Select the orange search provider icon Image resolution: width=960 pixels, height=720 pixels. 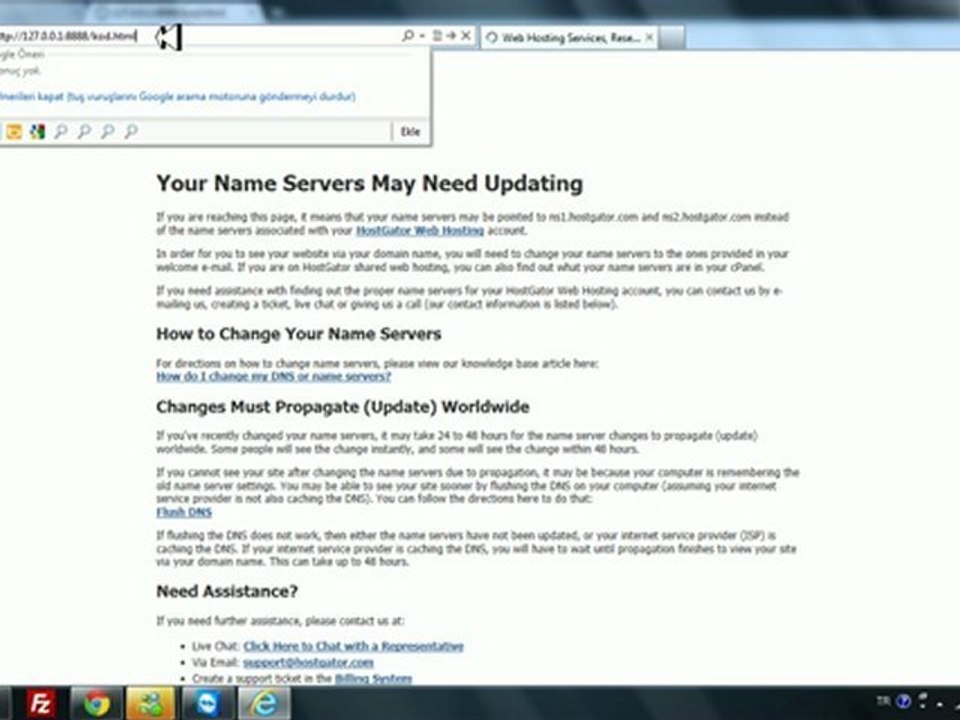coord(14,131)
